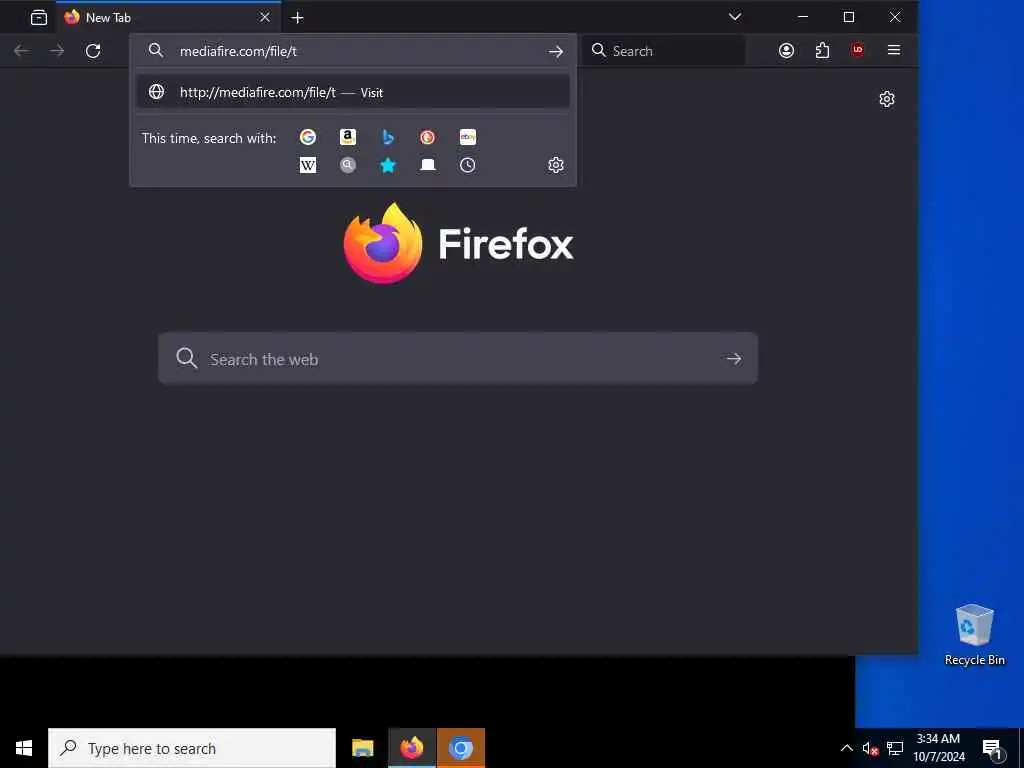Close the Firefox window

coord(895,17)
